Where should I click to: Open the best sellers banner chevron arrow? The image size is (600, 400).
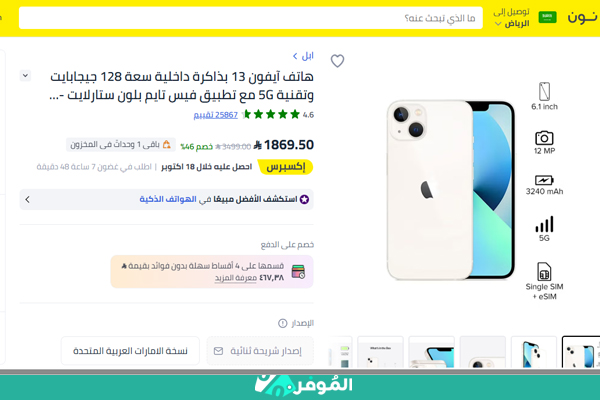pyautogui.click(x=28, y=199)
